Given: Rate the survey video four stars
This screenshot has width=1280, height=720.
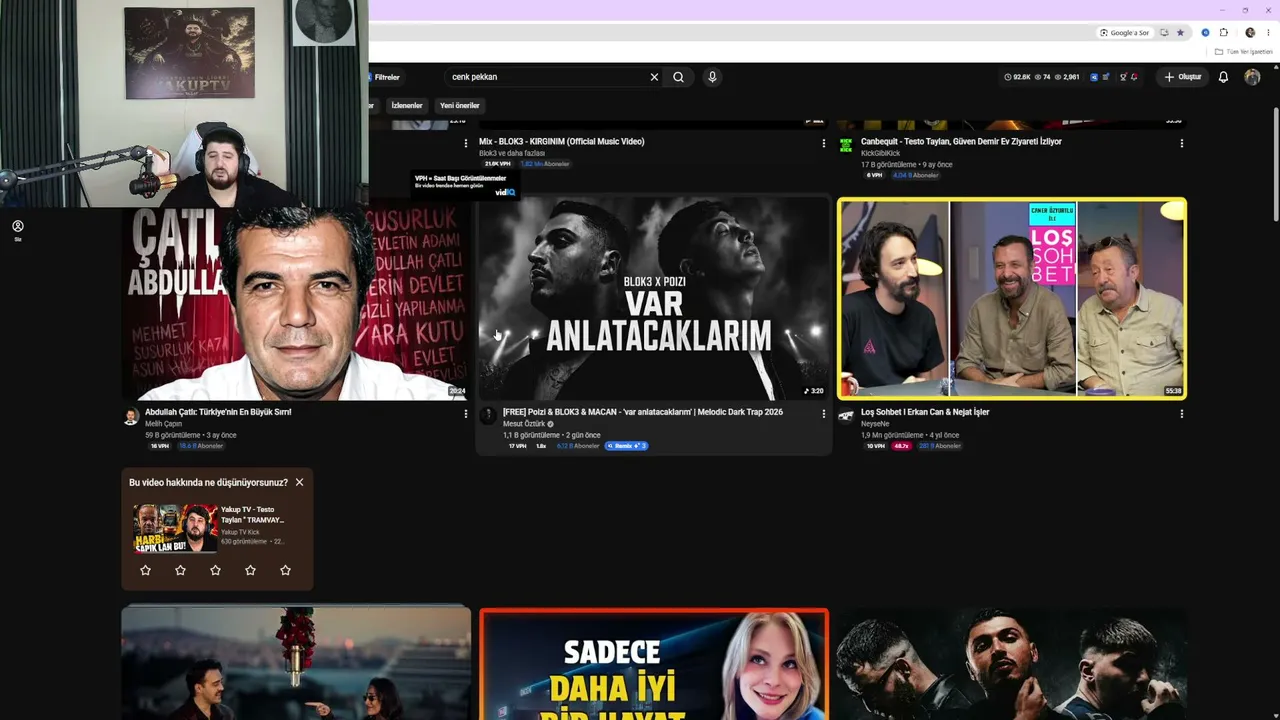Looking at the screenshot, I should (251, 570).
